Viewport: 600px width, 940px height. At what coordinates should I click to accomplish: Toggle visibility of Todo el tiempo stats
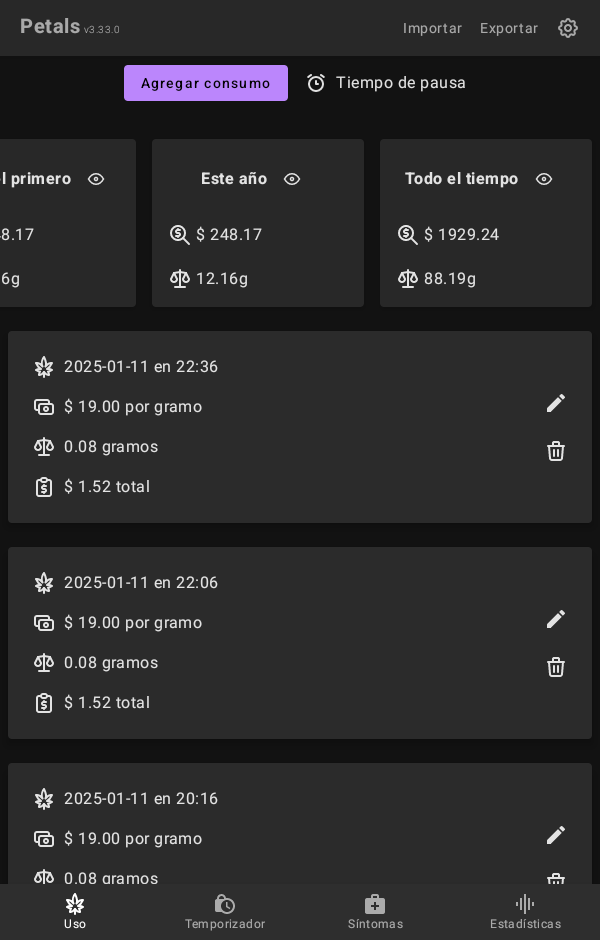pyautogui.click(x=544, y=179)
